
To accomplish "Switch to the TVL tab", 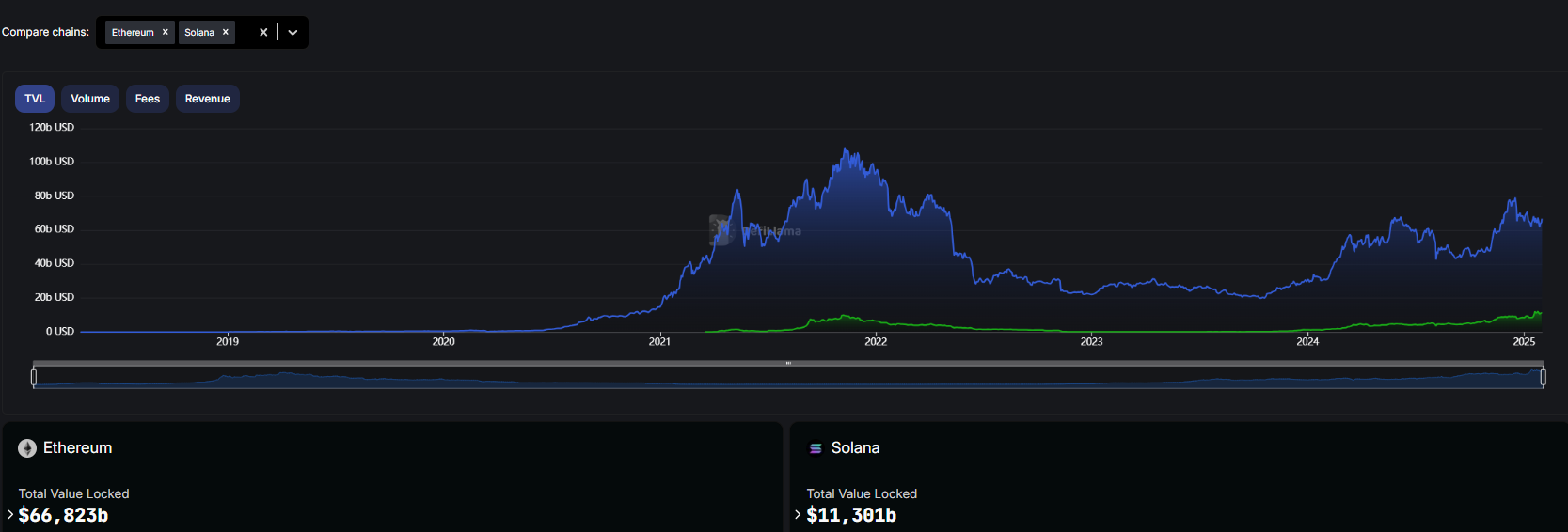I will (35, 99).
